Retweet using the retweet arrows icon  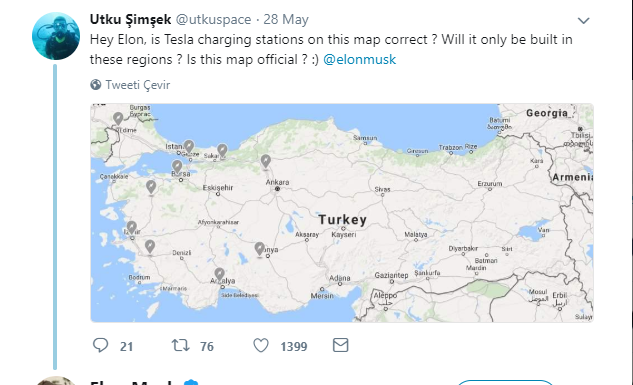[180, 345]
